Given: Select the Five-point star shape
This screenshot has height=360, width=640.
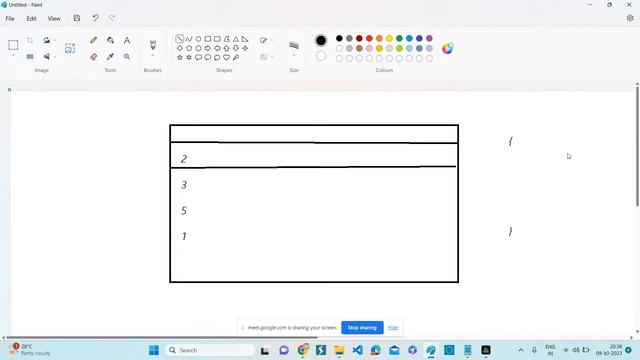Looking at the screenshot, I should (180, 58).
